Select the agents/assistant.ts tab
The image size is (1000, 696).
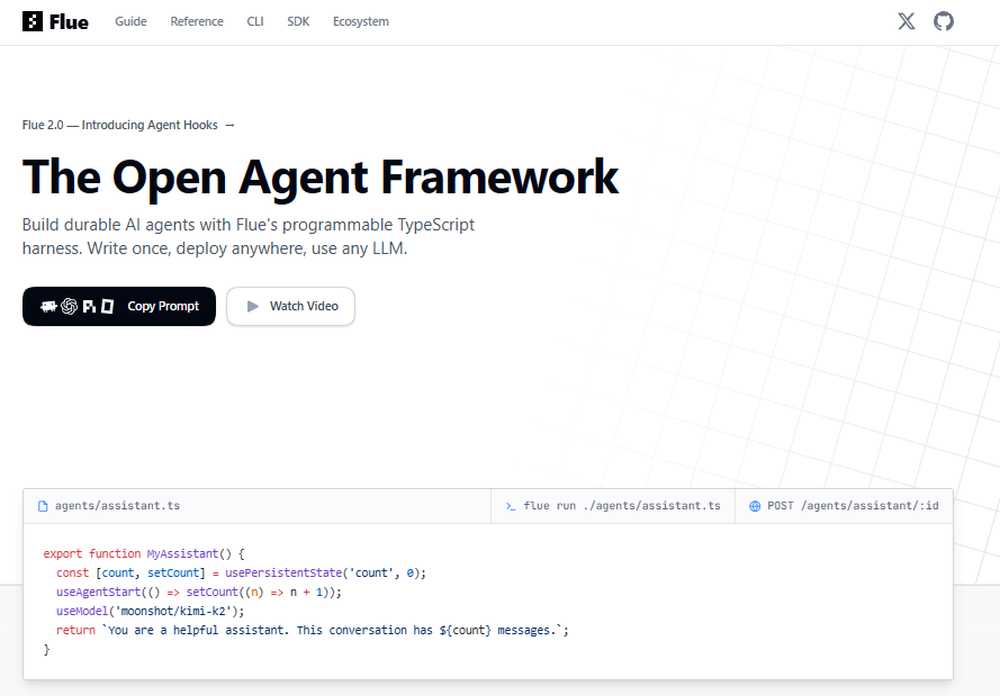coord(257,506)
